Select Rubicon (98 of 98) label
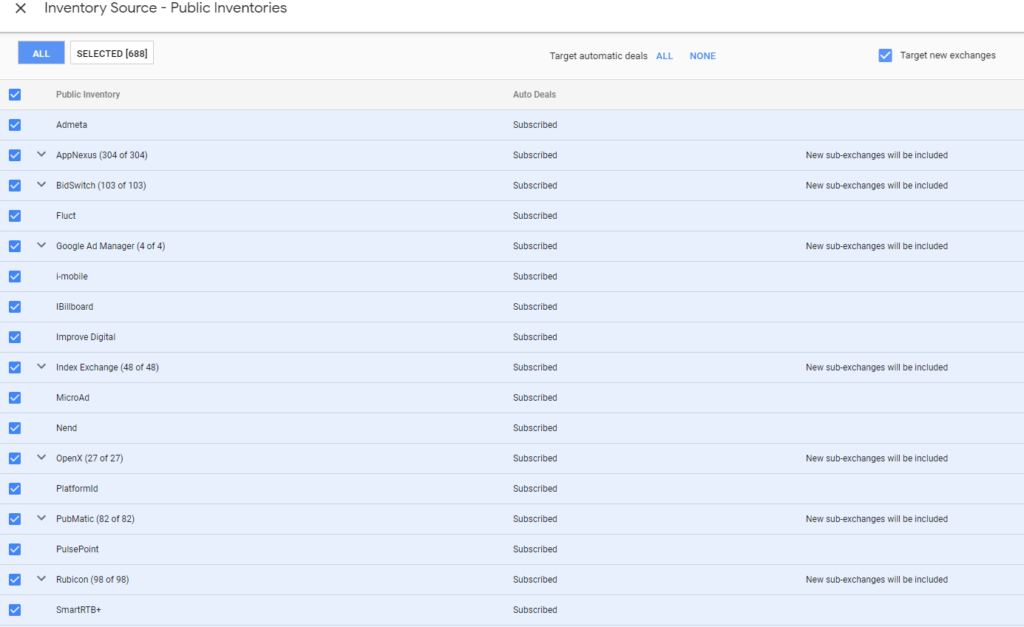The image size is (1024, 627). click(x=92, y=580)
